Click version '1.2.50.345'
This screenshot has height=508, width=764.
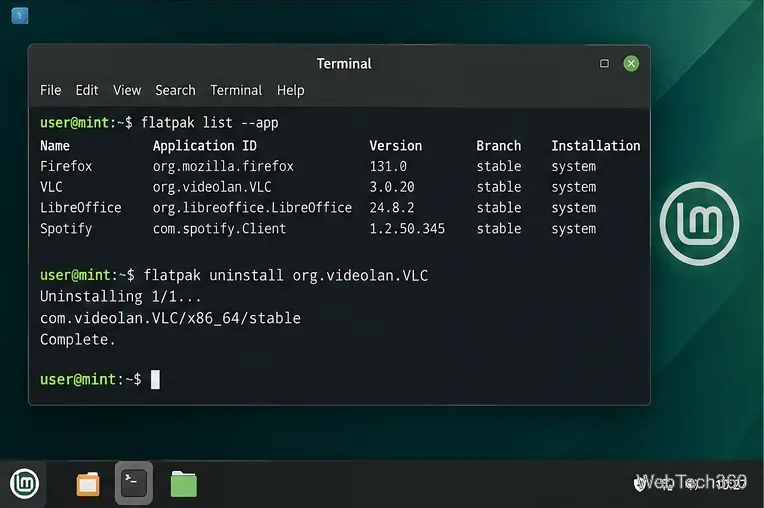[407, 229]
